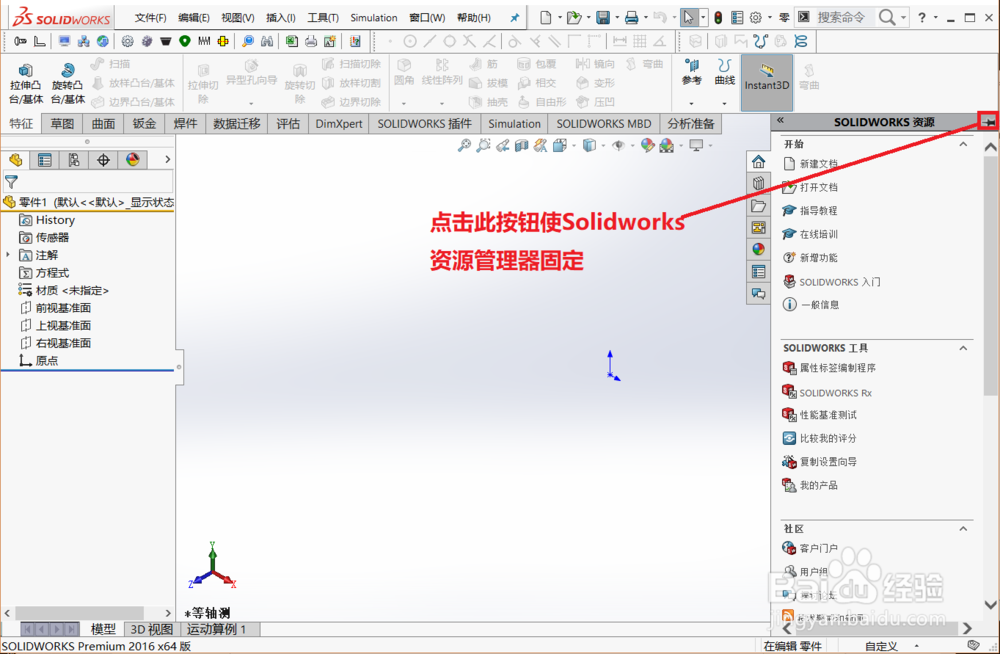The image size is (1000, 654).
Task: Open the Design Library tab icon in task pane
Action: (x=758, y=183)
